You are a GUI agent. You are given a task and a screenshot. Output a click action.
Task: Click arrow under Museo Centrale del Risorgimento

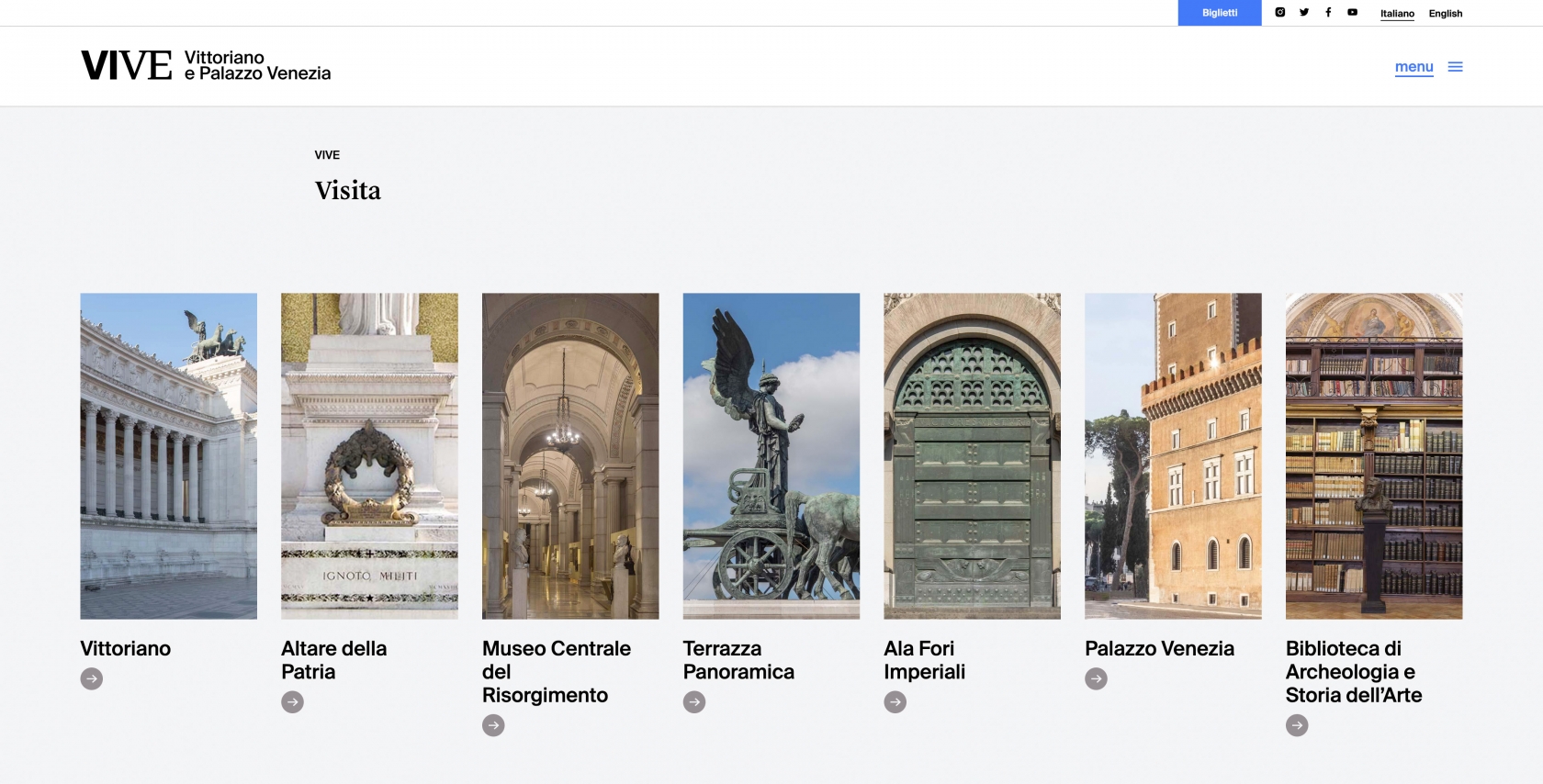point(493,725)
